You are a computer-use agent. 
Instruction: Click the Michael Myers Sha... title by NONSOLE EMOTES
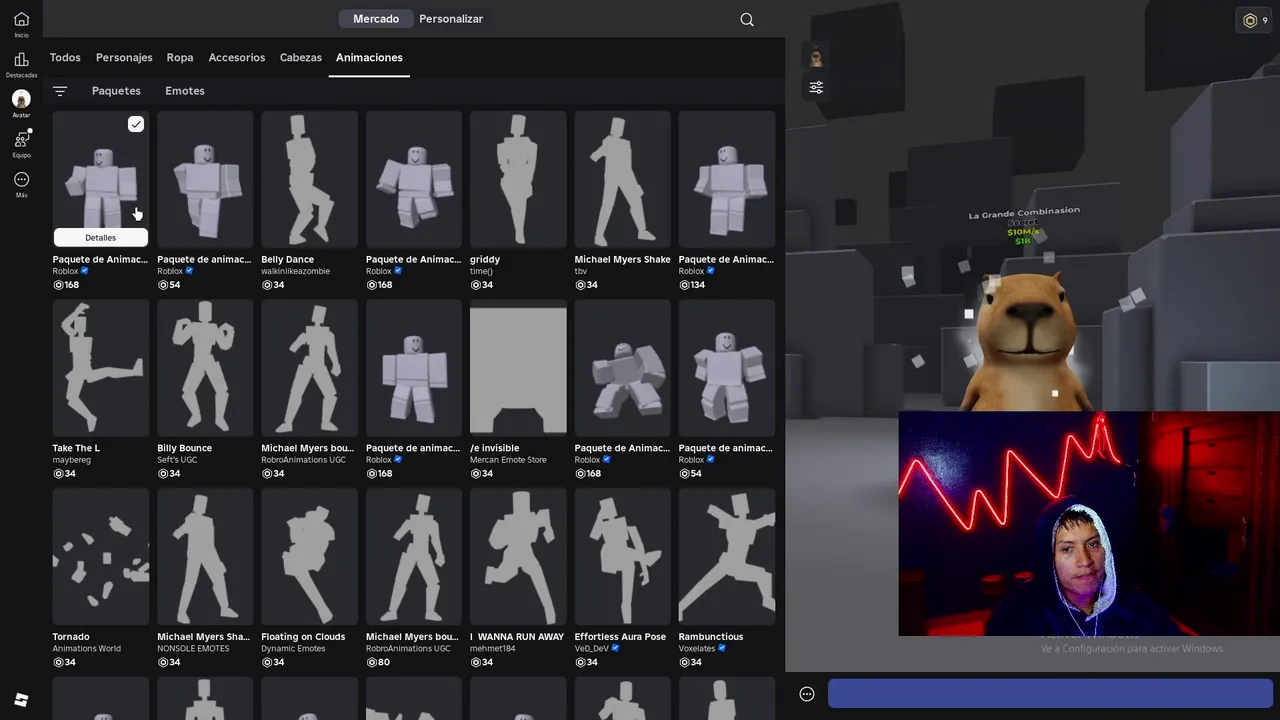coord(204,637)
